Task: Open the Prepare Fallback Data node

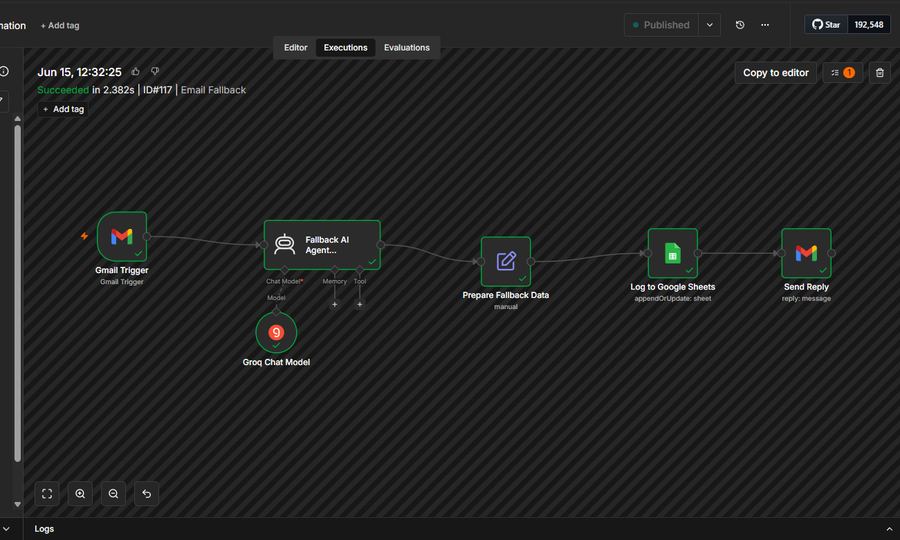Action: click(506, 262)
